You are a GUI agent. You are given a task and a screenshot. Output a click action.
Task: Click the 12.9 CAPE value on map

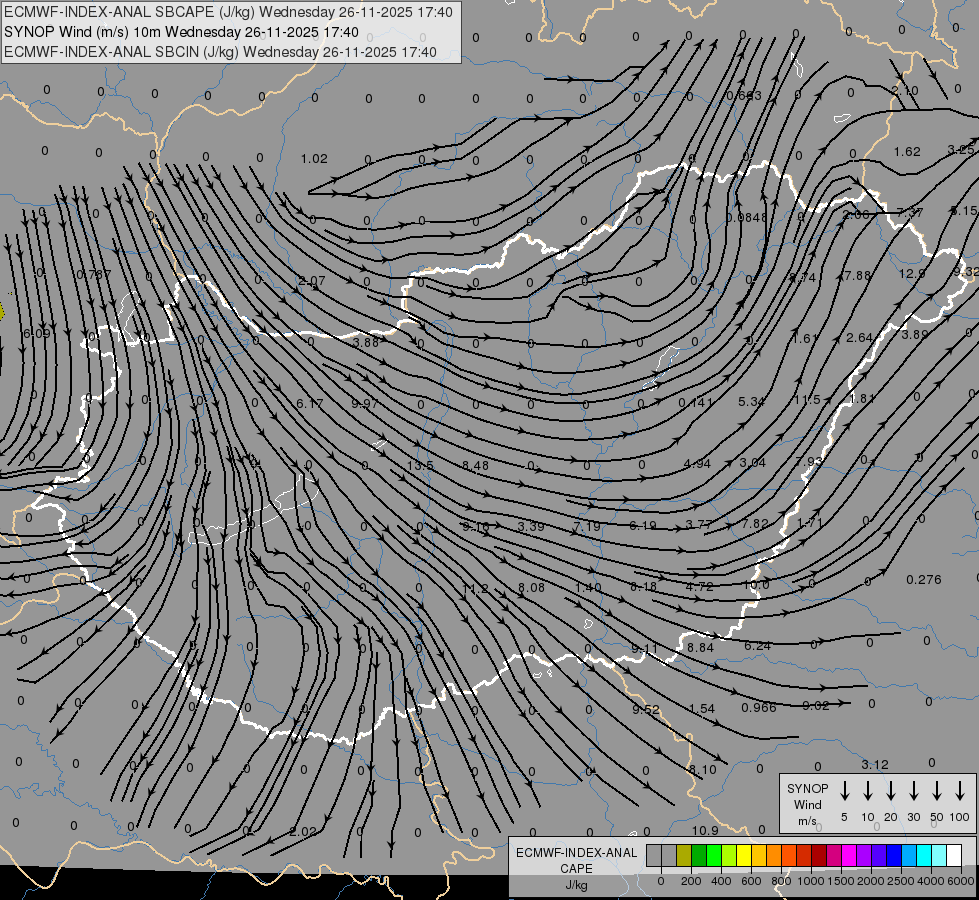tap(912, 274)
